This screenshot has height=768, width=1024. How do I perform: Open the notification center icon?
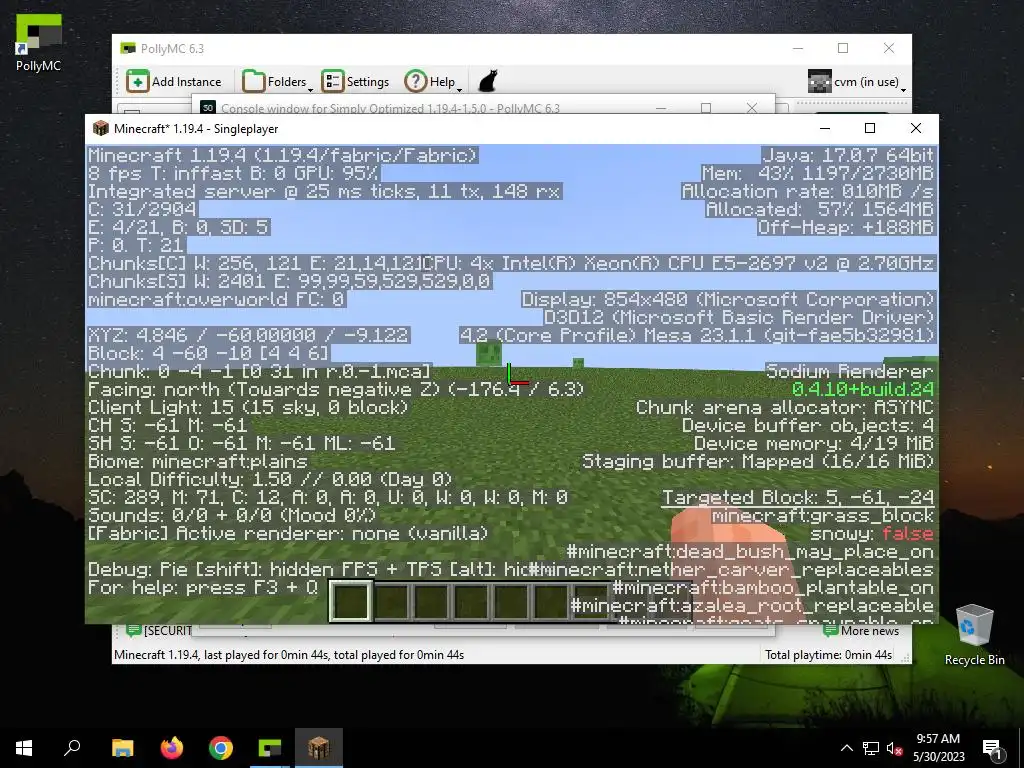[x=992, y=748]
